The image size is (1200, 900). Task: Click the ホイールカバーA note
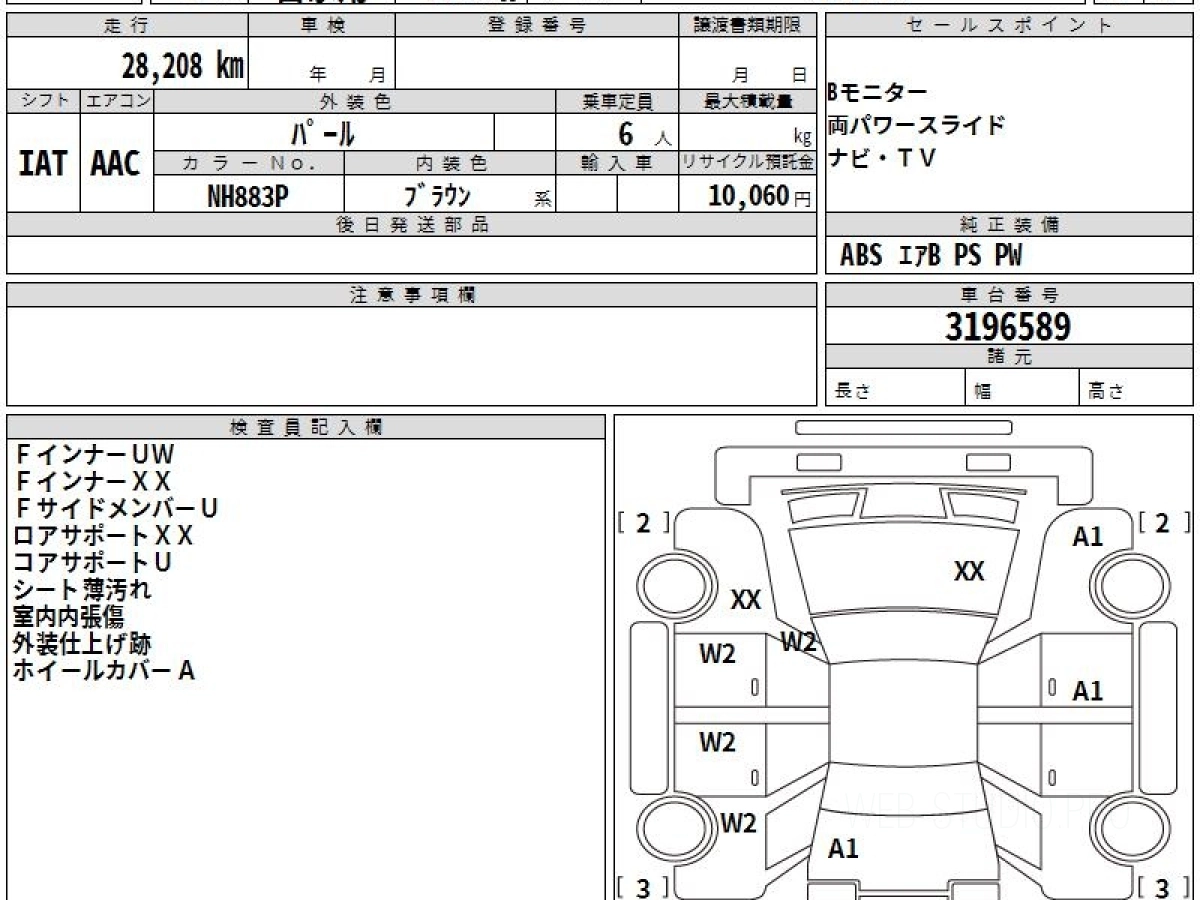[104, 671]
